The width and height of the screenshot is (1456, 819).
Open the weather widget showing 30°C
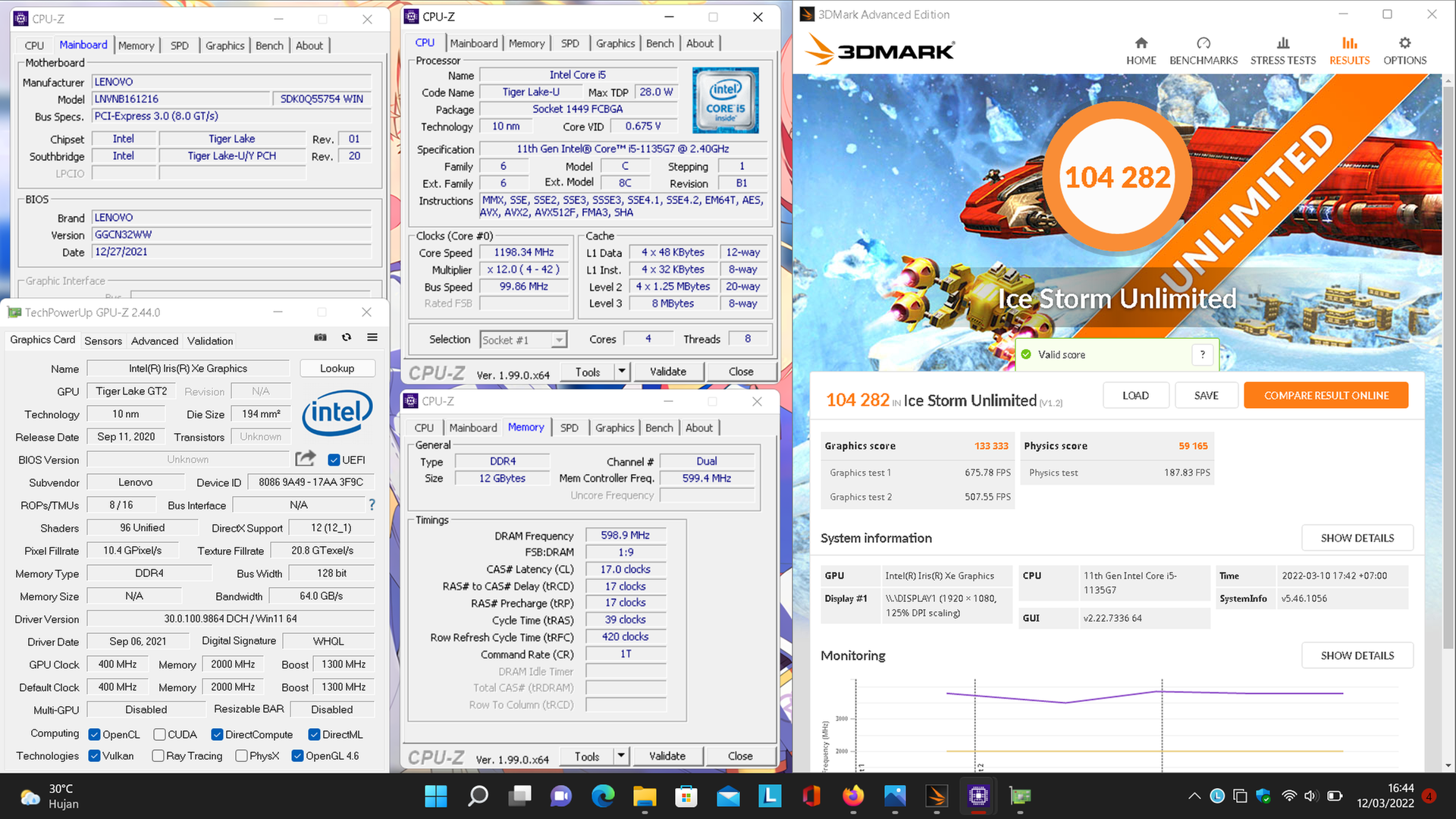point(50,796)
